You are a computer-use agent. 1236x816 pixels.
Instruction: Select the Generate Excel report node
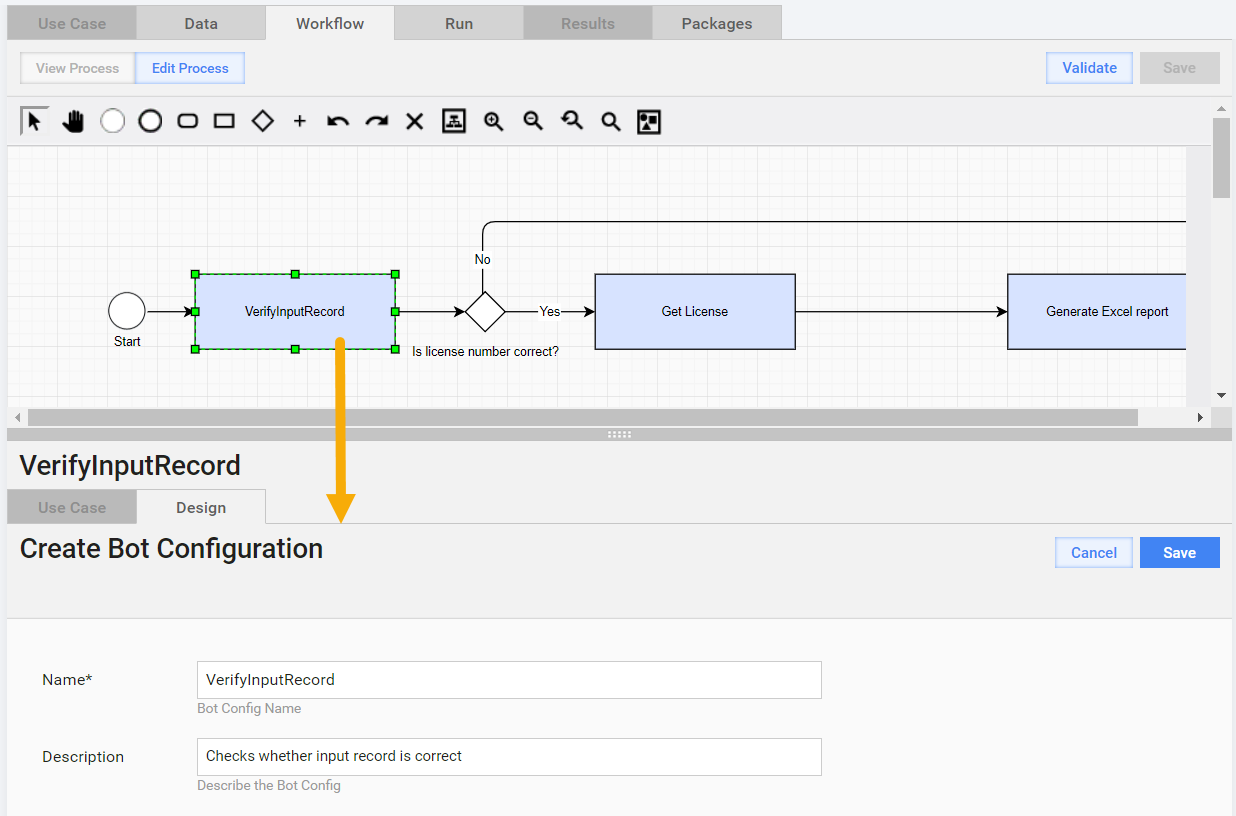pyautogui.click(x=1097, y=311)
